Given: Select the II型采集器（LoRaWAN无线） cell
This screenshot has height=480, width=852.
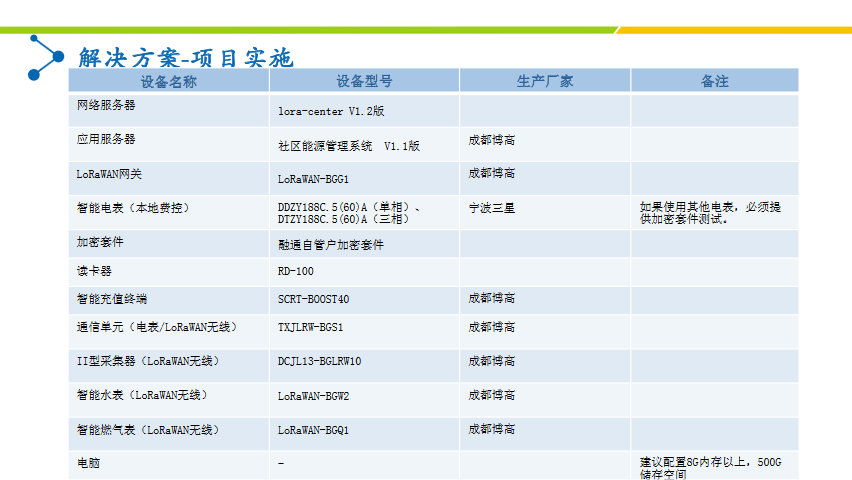Looking at the screenshot, I should click(x=148, y=361).
